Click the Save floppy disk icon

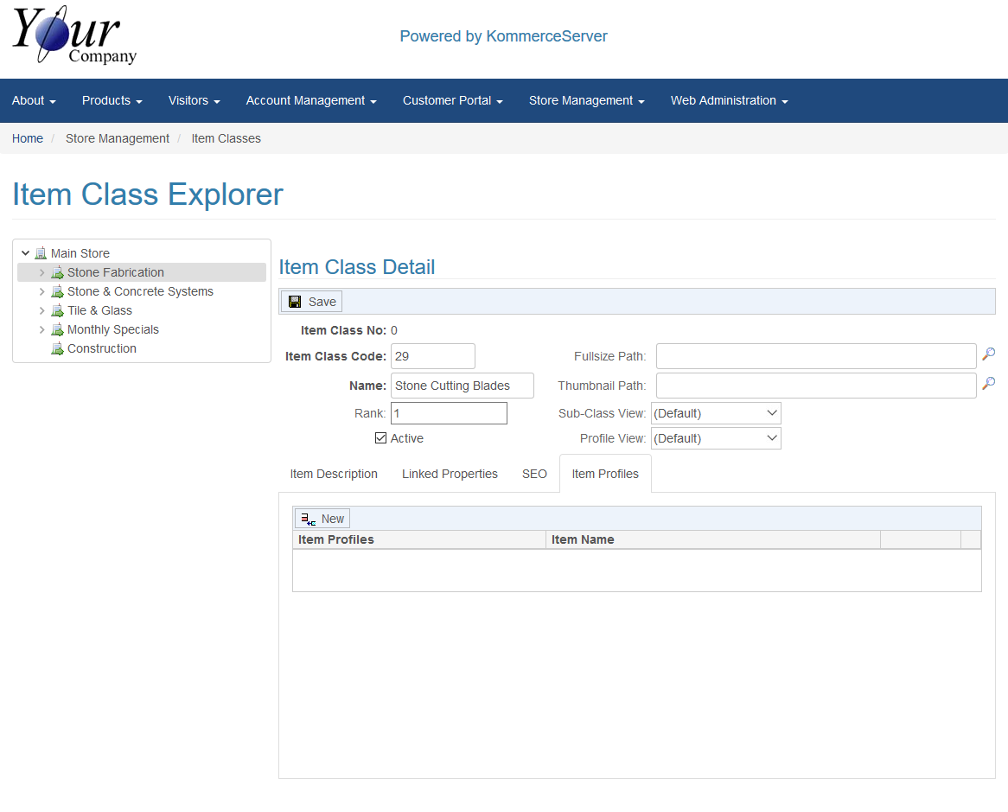[x=295, y=302]
